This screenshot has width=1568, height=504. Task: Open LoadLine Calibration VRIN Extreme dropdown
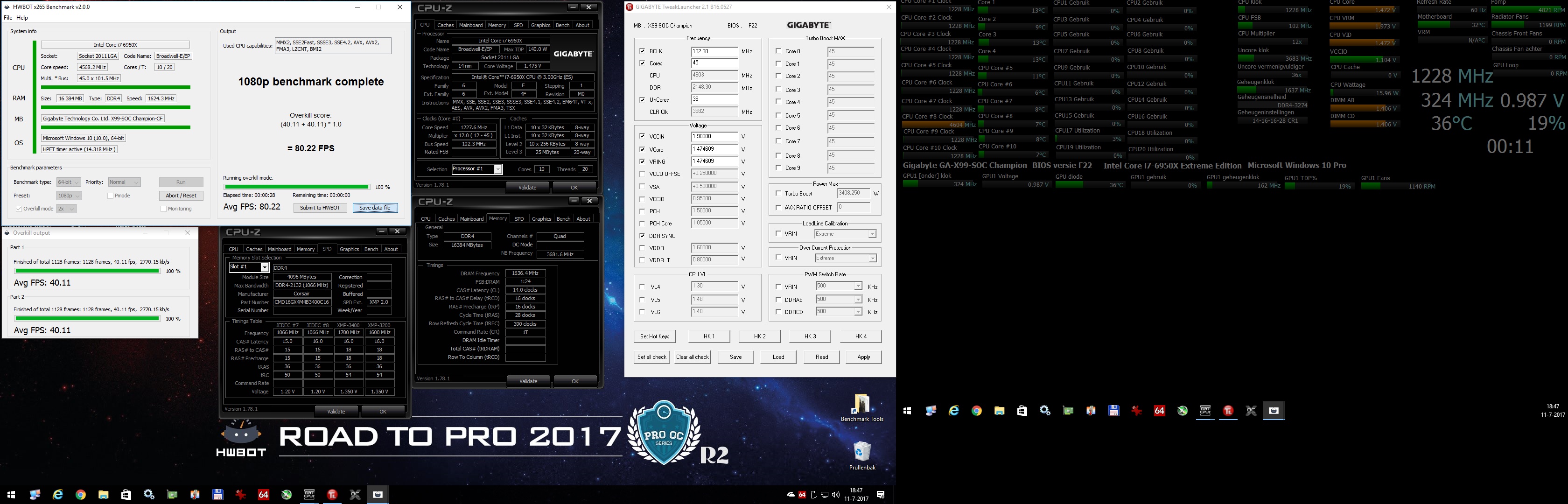click(x=845, y=234)
